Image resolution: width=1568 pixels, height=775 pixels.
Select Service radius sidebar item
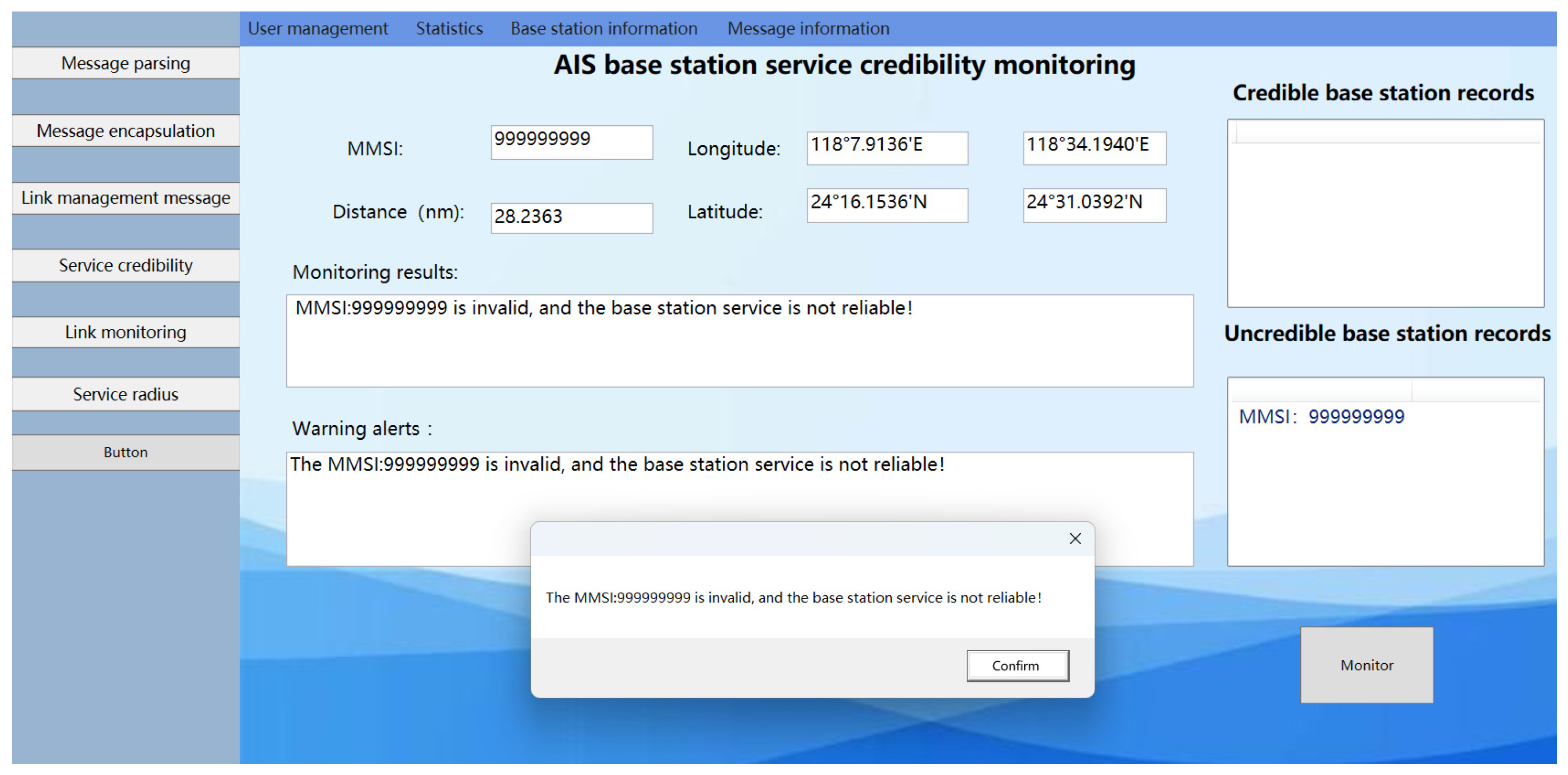click(125, 394)
